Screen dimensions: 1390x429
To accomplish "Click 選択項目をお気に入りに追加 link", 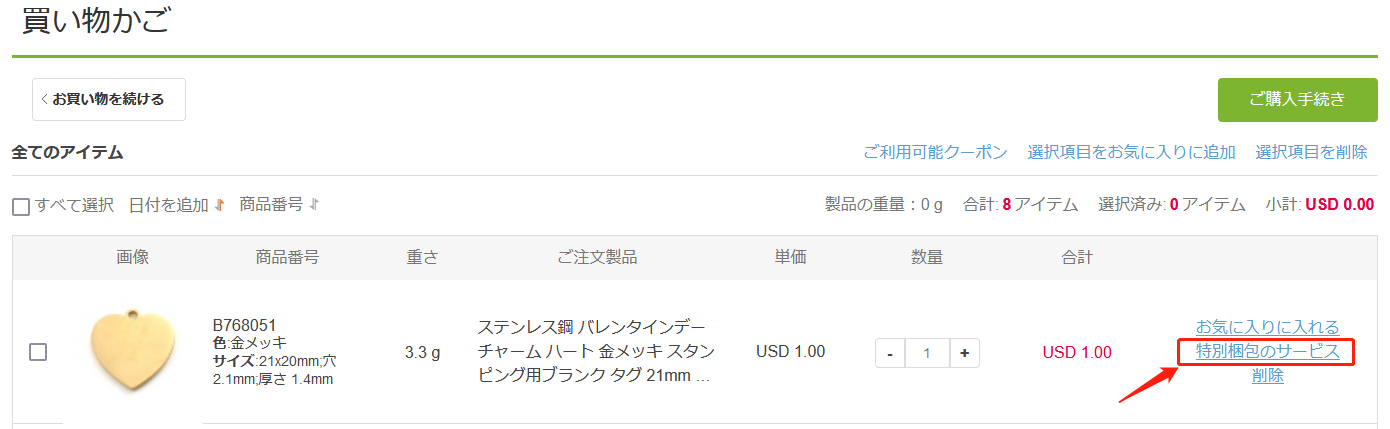I will 1132,152.
